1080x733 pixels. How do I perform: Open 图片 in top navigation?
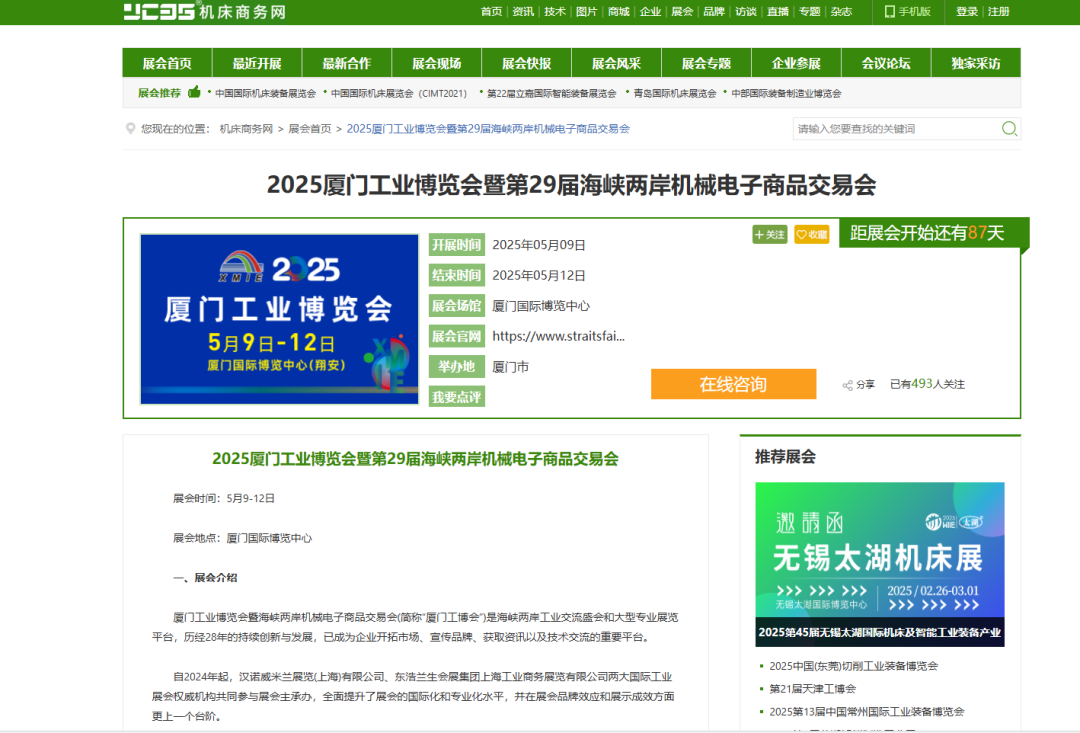(586, 12)
